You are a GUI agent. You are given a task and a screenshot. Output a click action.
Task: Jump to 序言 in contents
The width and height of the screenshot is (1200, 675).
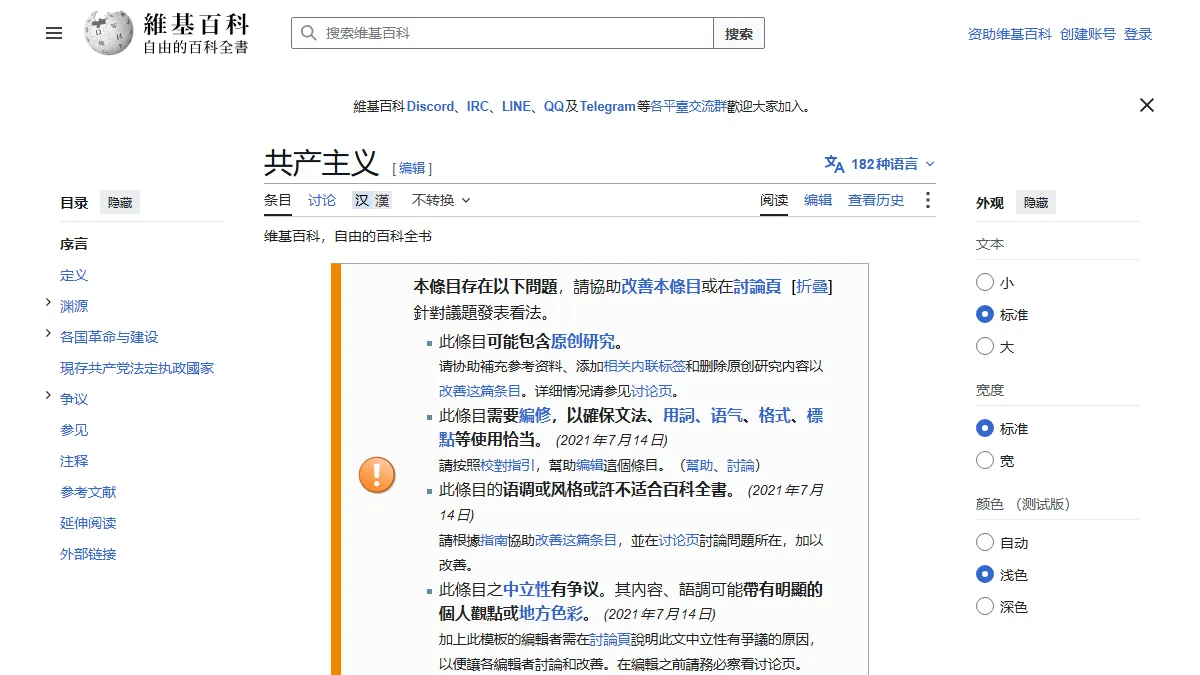pyautogui.click(x=74, y=244)
